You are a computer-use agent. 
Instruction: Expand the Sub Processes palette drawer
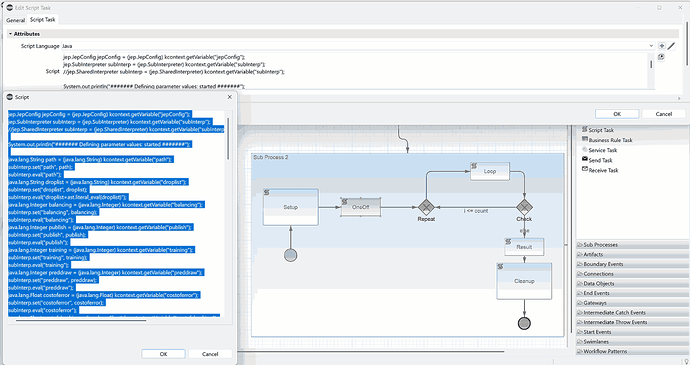632,245
